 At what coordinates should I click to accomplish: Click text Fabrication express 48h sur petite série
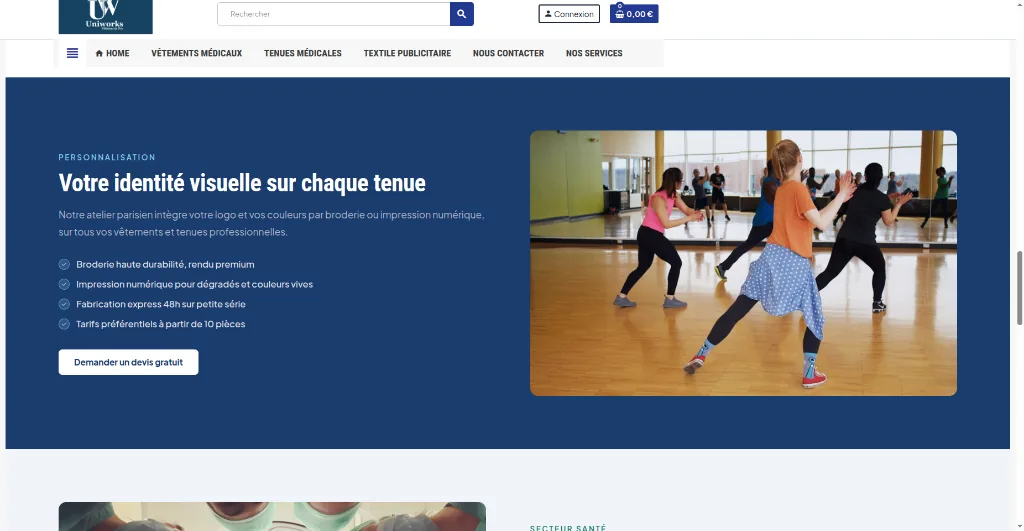coord(161,304)
